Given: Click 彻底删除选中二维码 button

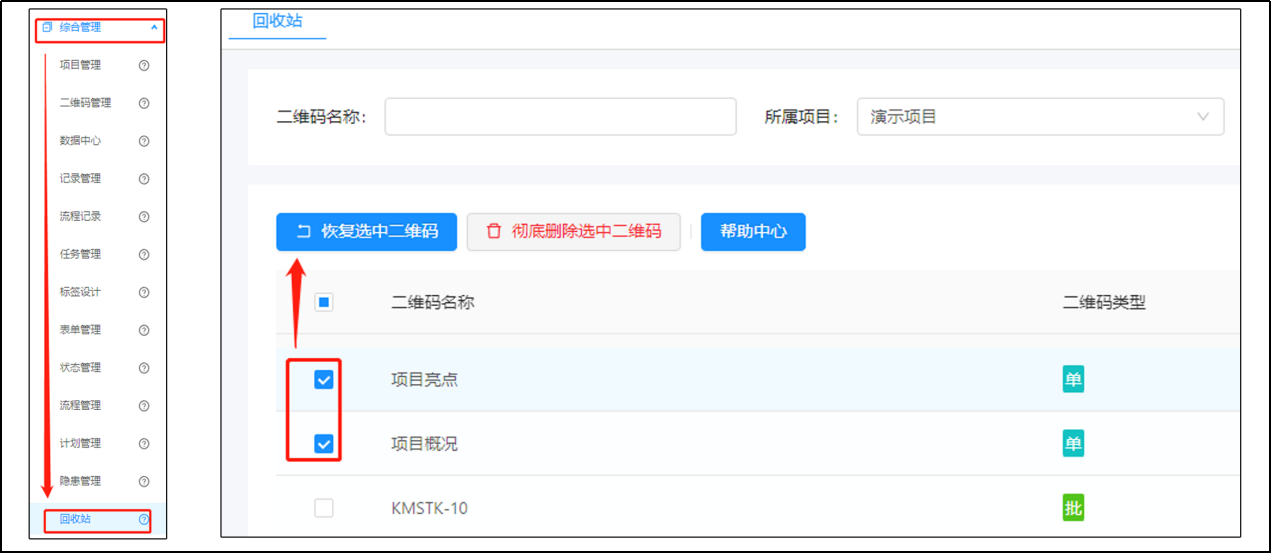Looking at the screenshot, I should click(x=574, y=231).
